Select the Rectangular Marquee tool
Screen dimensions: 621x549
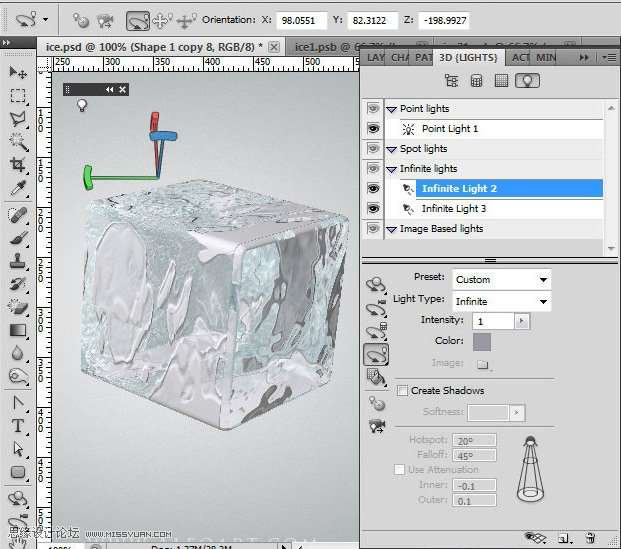click(x=18, y=95)
